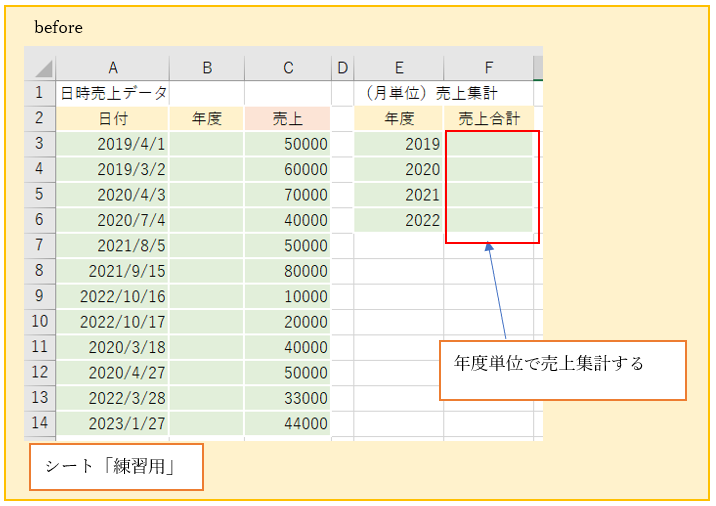716x506 pixels.
Task: Select cell A1 with 日時売上データ
Action: coord(113,94)
